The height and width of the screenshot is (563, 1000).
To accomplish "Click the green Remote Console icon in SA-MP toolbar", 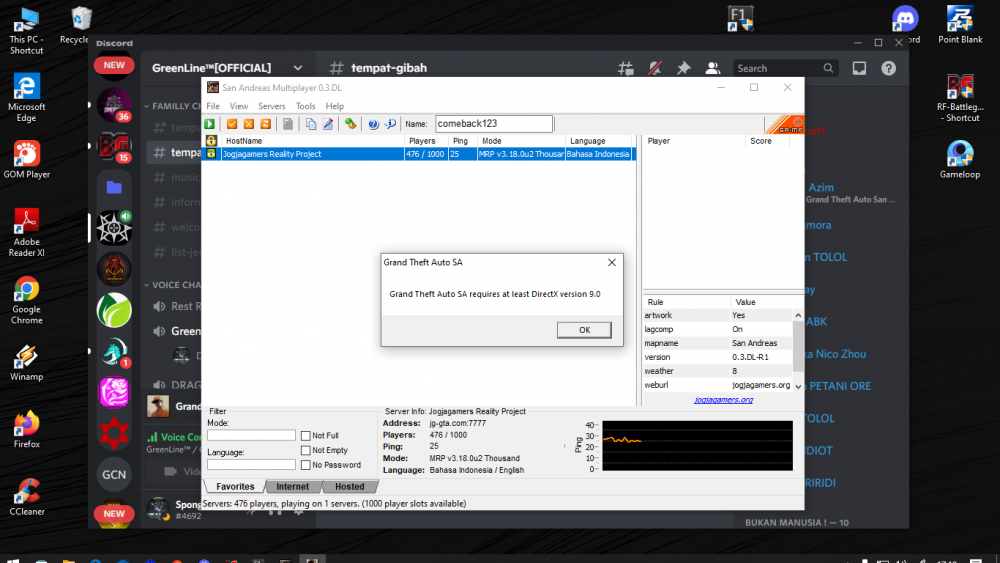I will pos(350,124).
